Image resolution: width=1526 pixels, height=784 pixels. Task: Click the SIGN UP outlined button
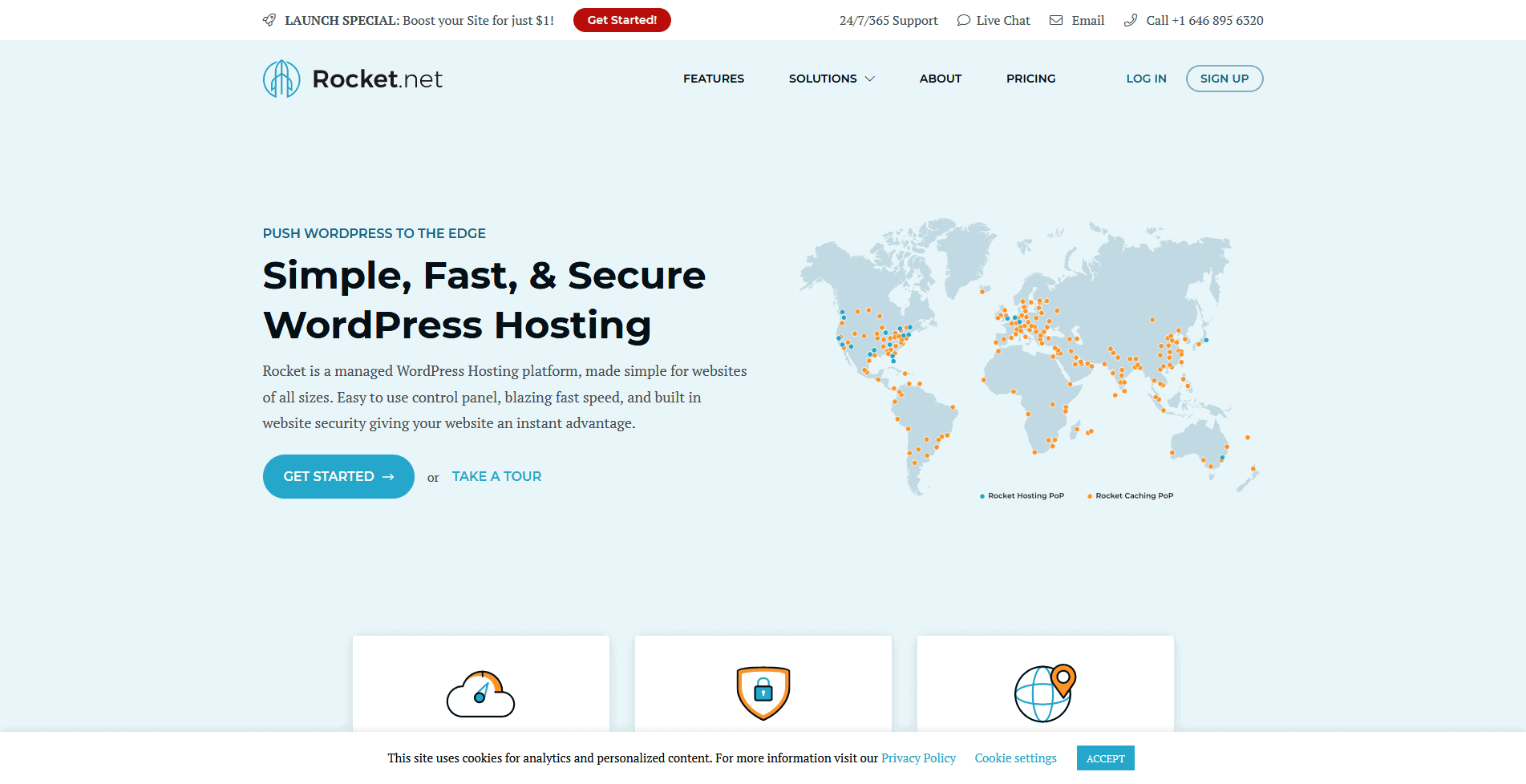[x=1224, y=79]
